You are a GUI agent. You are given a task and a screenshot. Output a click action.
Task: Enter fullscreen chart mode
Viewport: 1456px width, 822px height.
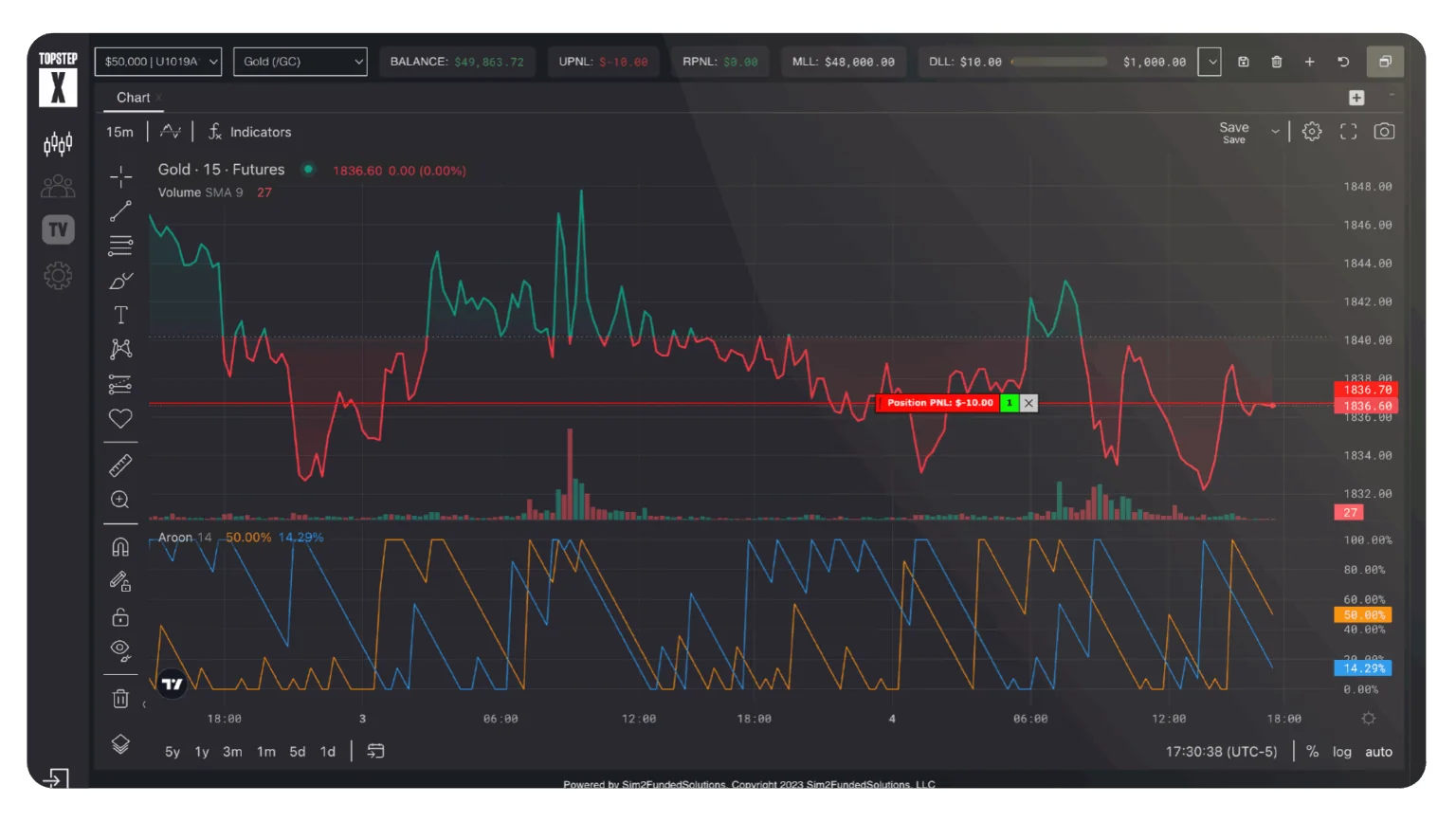(1348, 132)
